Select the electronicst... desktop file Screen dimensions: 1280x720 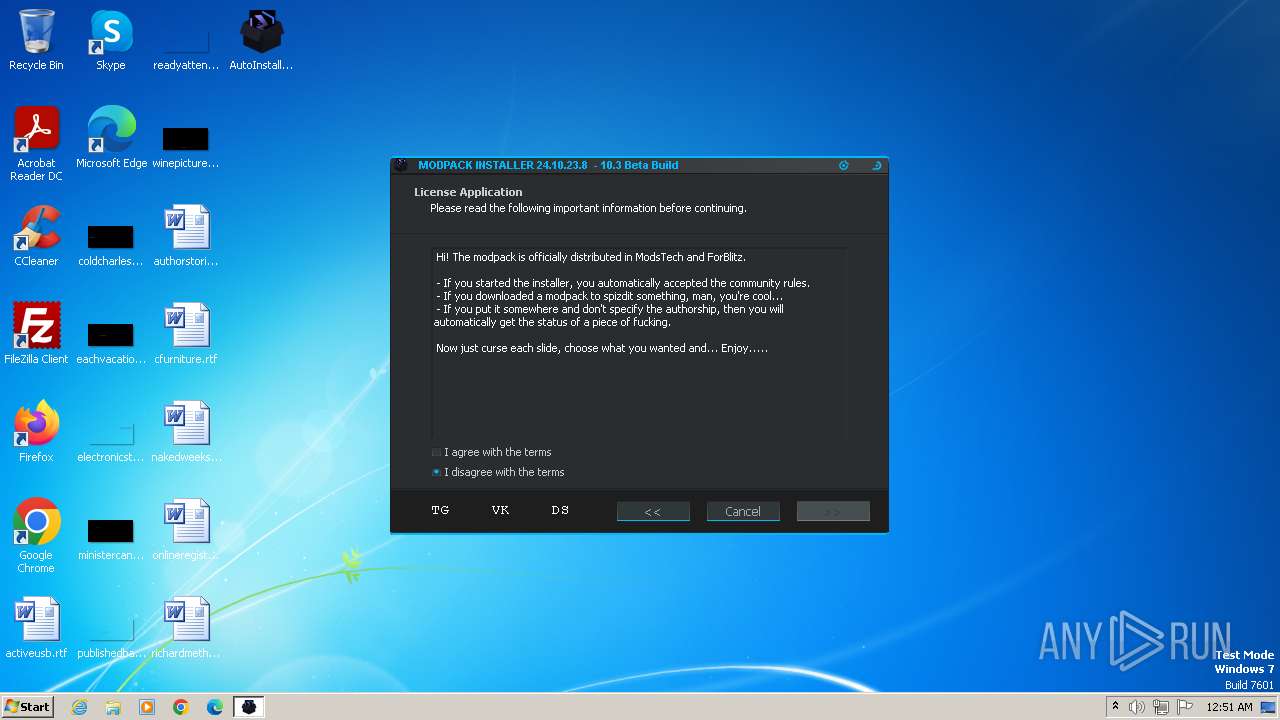tap(111, 441)
